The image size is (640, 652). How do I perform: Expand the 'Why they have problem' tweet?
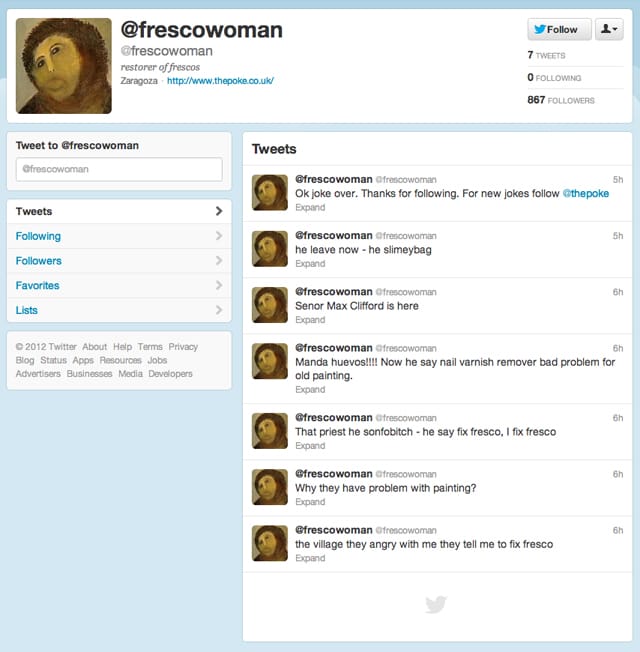pos(310,502)
